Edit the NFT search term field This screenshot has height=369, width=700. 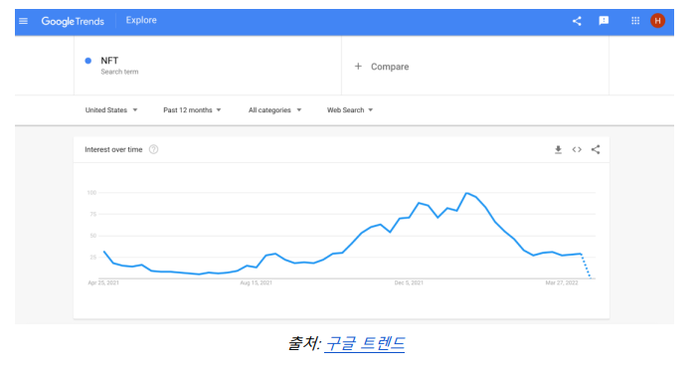tap(208, 66)
